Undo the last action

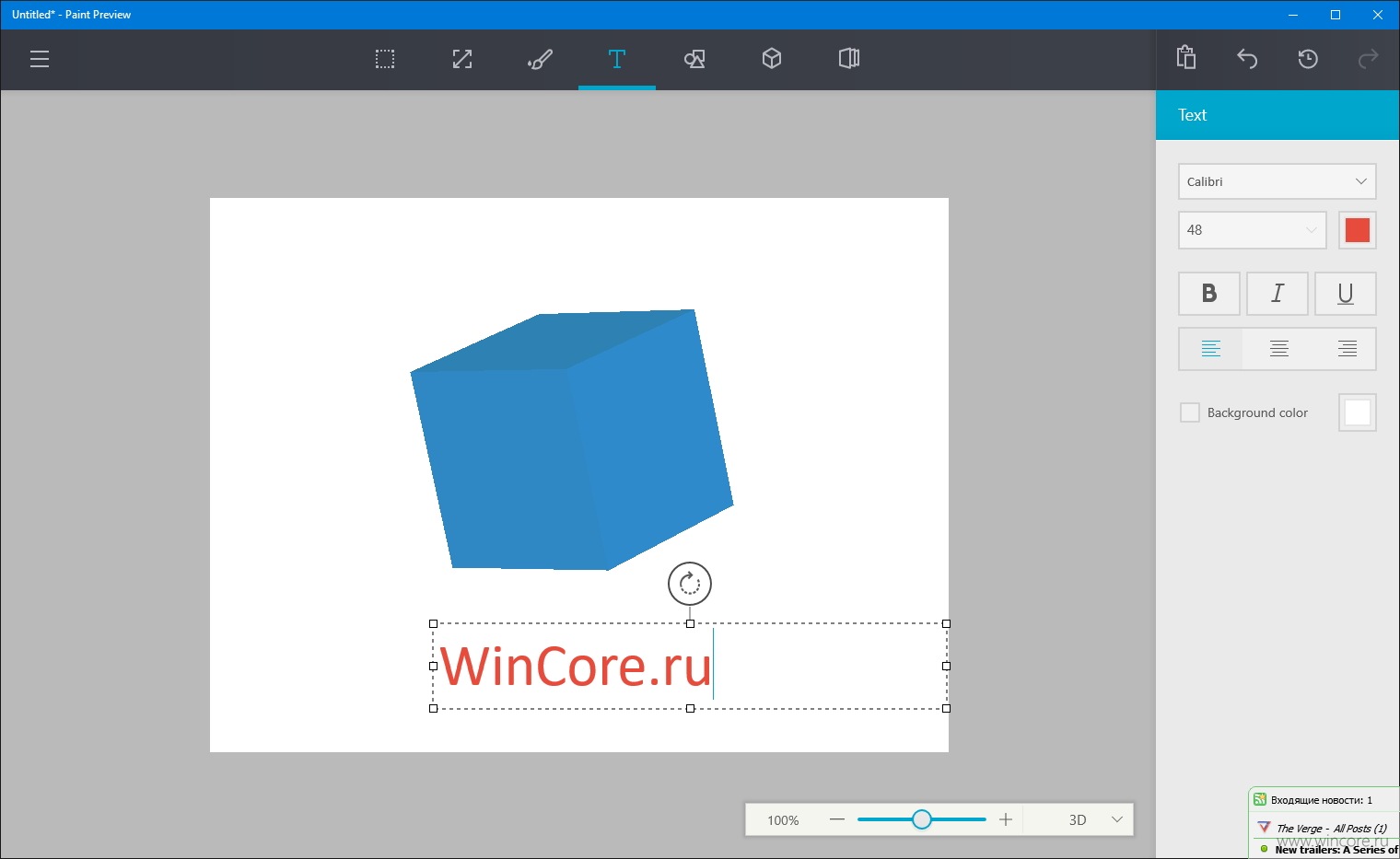click(x=1247, y=60)
